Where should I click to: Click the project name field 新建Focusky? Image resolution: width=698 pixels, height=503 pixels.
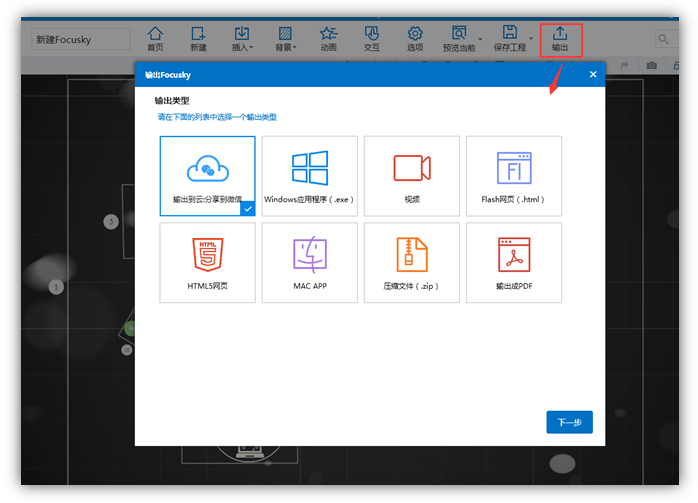(80, 39)
